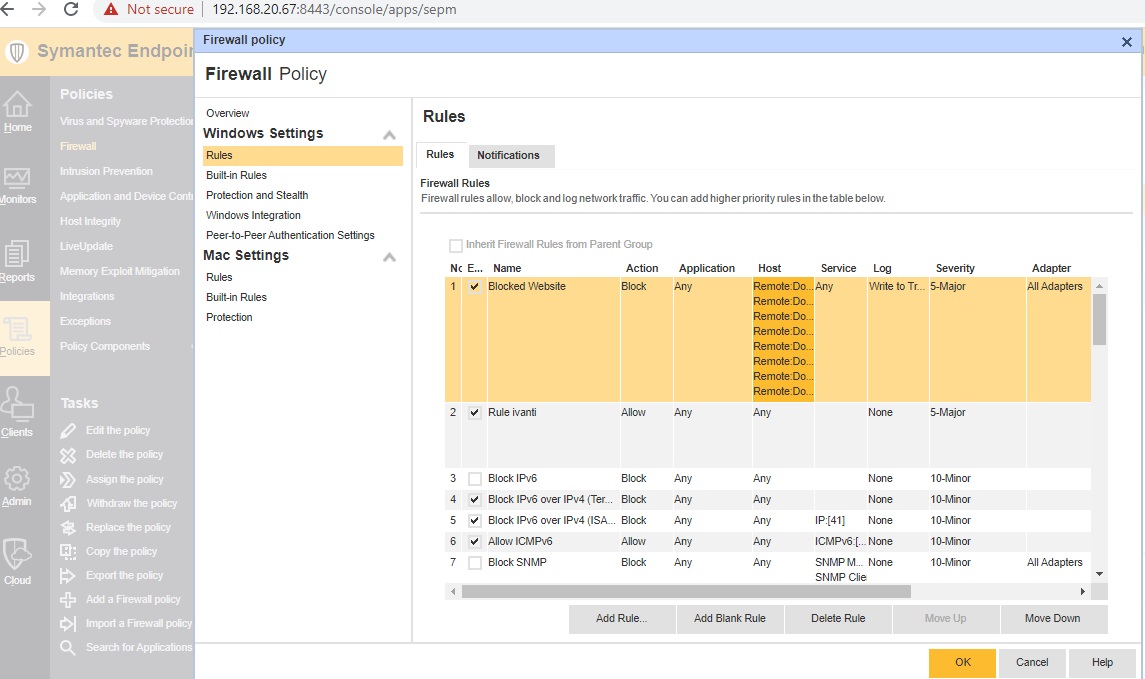1145x679 pixels.
Task: Click the browser reload icon
Action: click(x=71, y=9)
